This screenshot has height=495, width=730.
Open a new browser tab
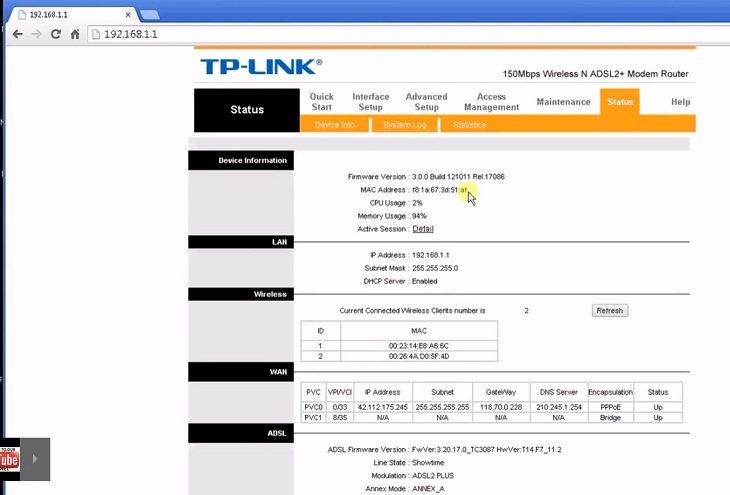(150, 15)
